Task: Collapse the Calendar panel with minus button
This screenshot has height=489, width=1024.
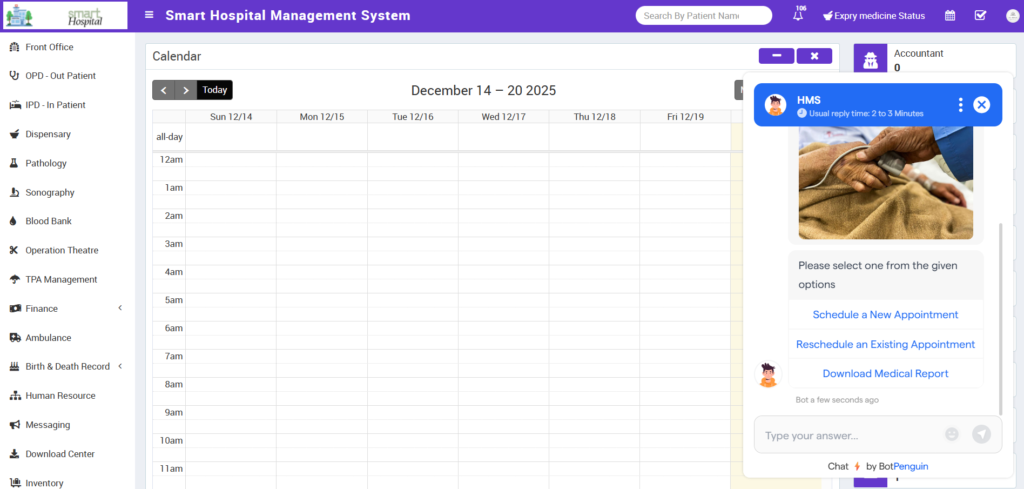Action: [776, 56]
